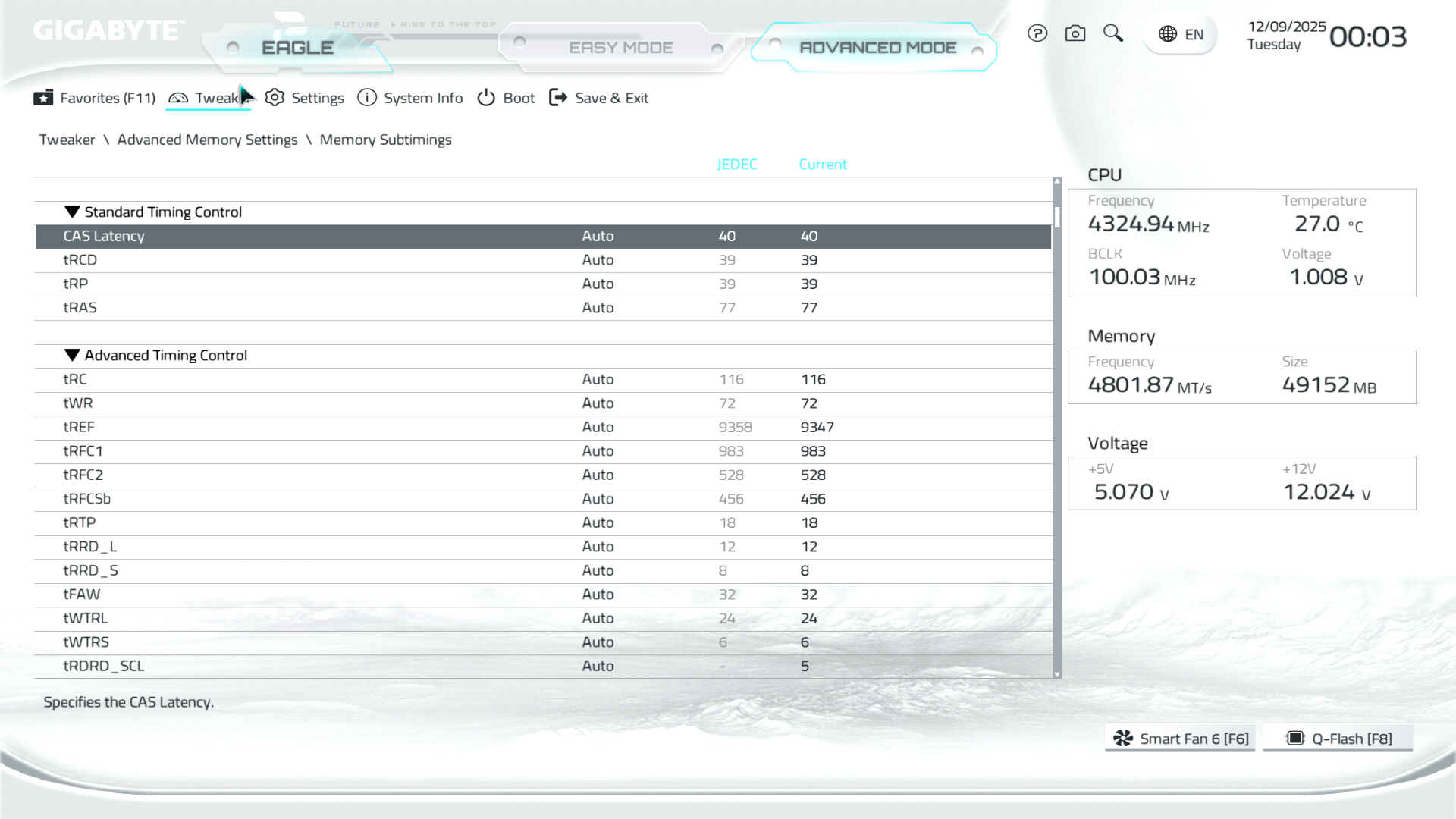Switch to Easy Mode
The height and width of the screenshot is (819, 1456).
click(620, 48)
